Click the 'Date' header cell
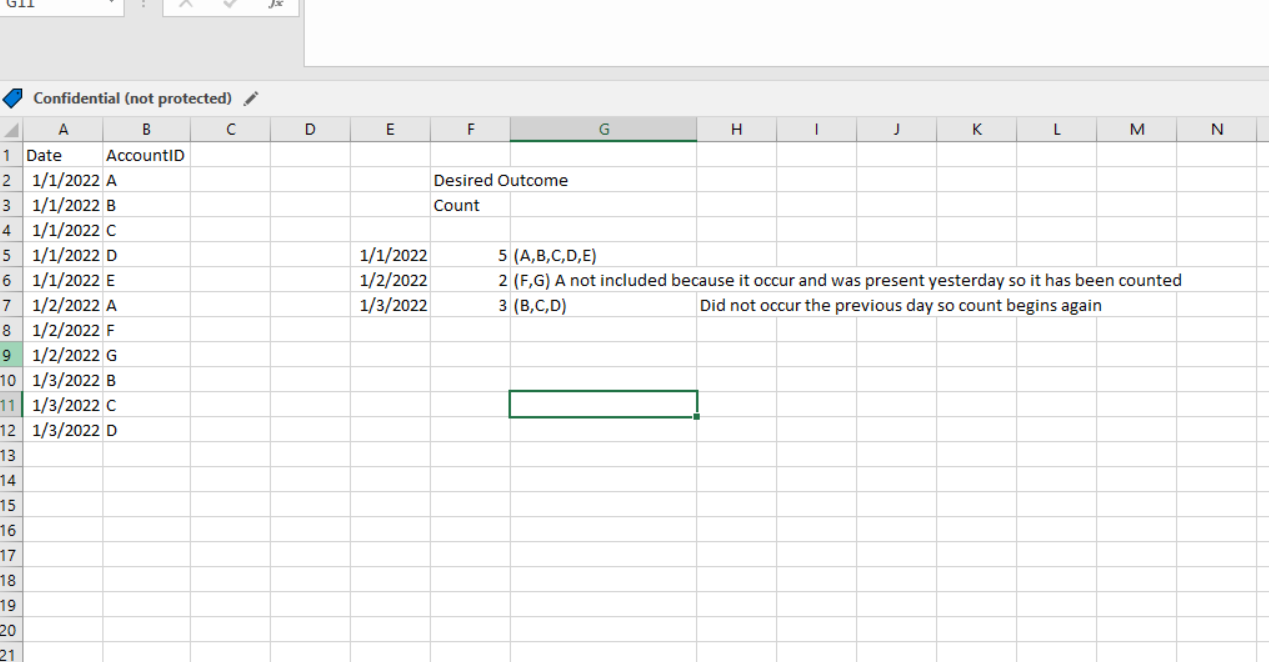Viewport: 1269px width, 662px height. (x=63, y=155)
